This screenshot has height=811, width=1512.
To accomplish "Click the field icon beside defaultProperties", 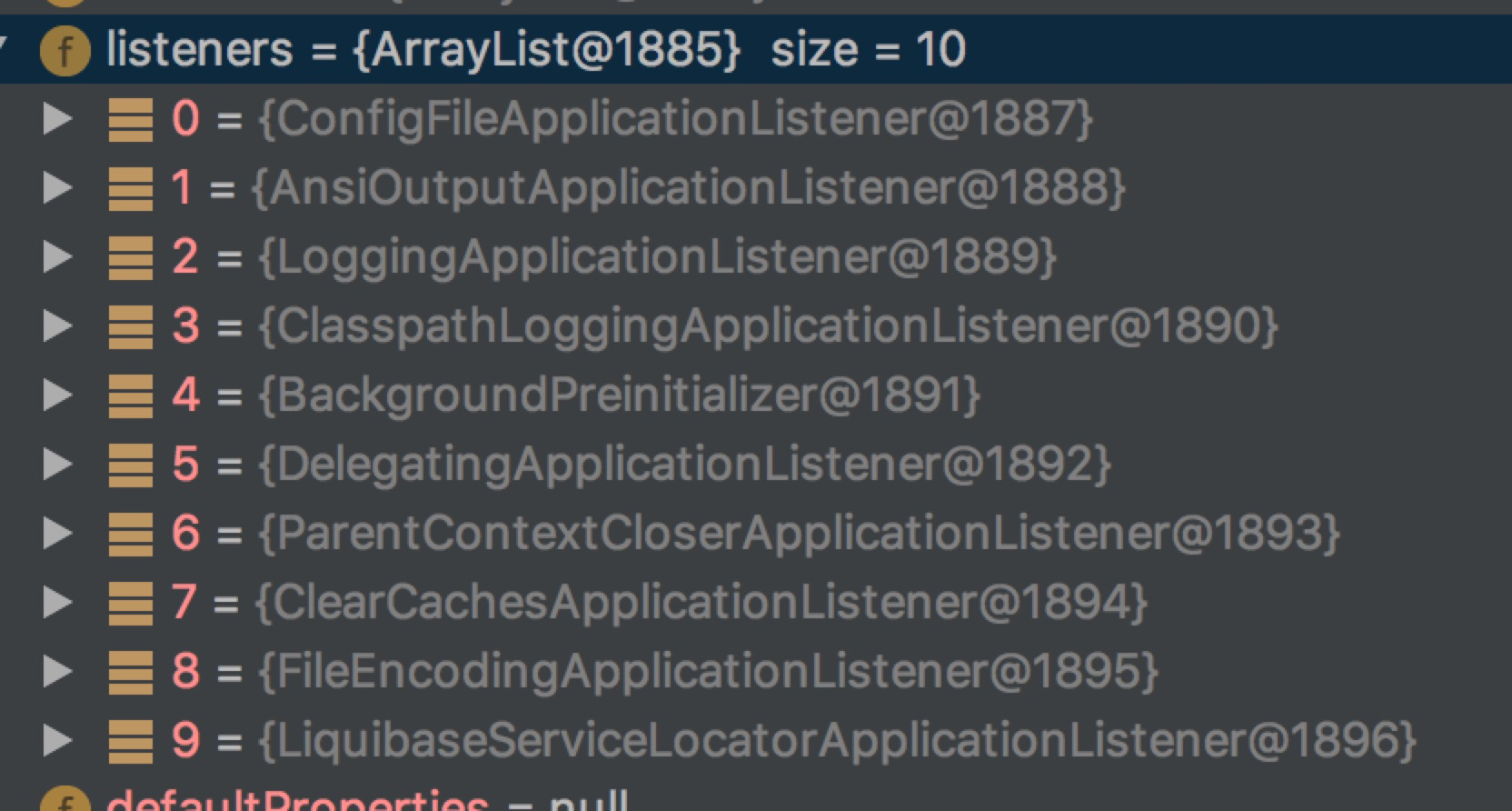I will [65, 802].
